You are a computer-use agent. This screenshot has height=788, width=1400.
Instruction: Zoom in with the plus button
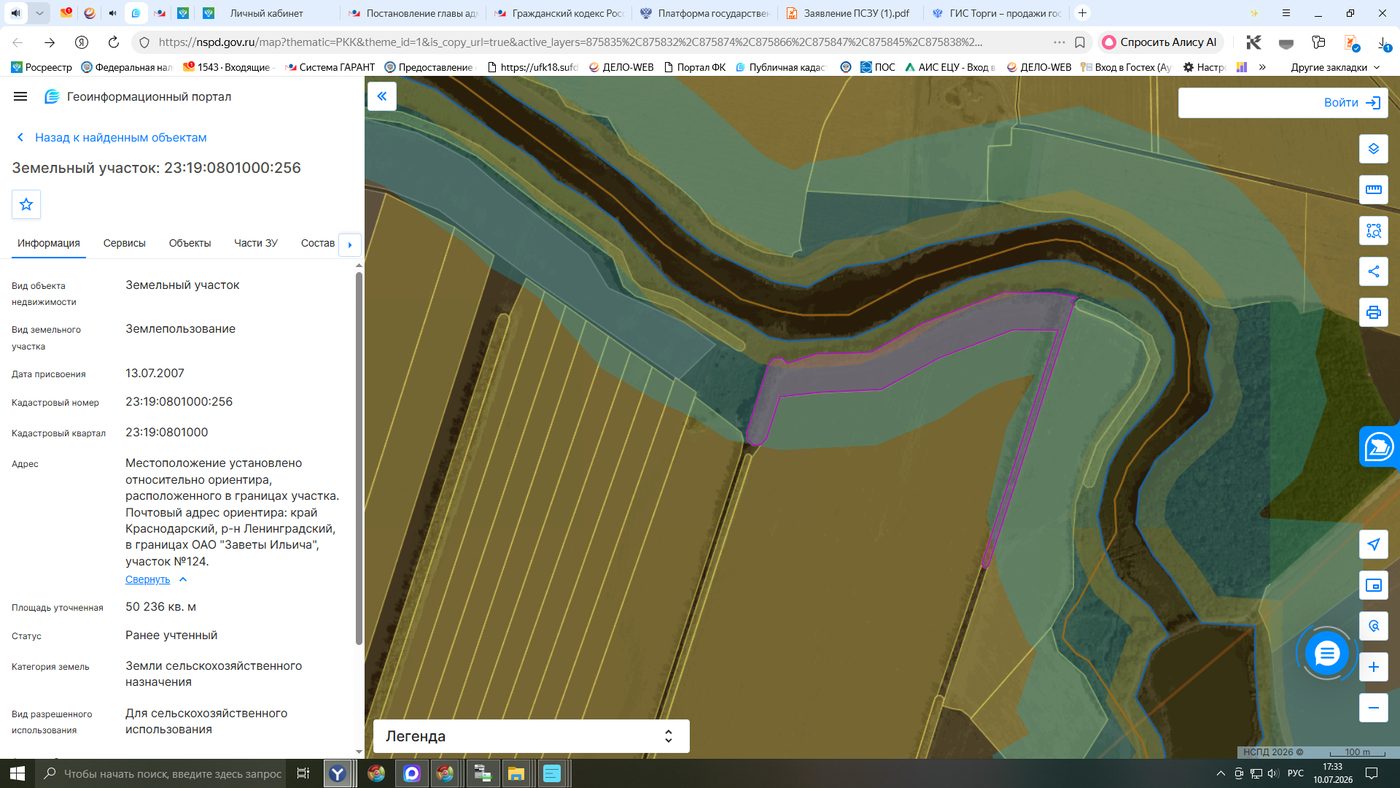(1373, 667)
